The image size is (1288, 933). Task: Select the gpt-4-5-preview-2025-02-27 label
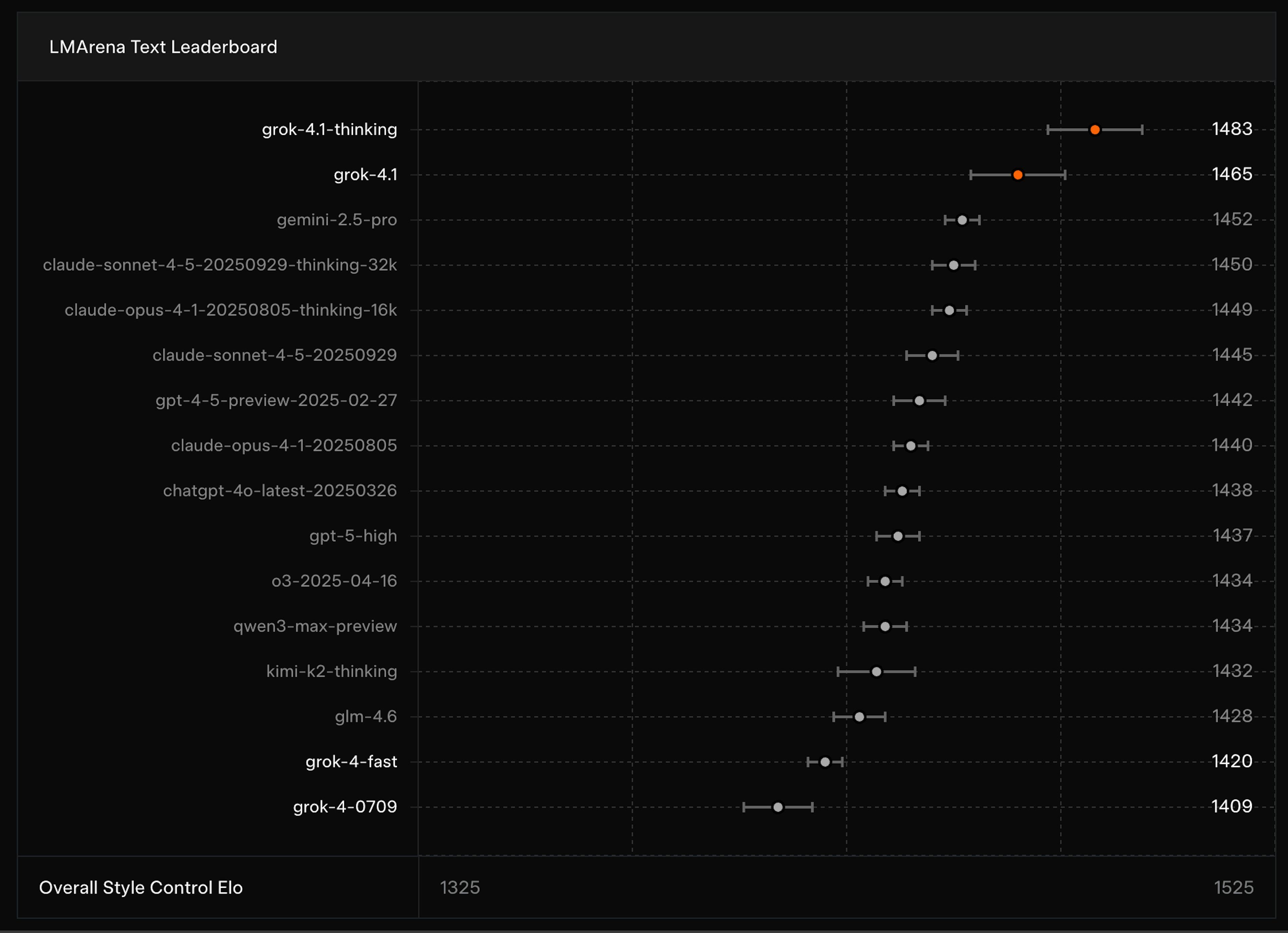tap(277, 400)
